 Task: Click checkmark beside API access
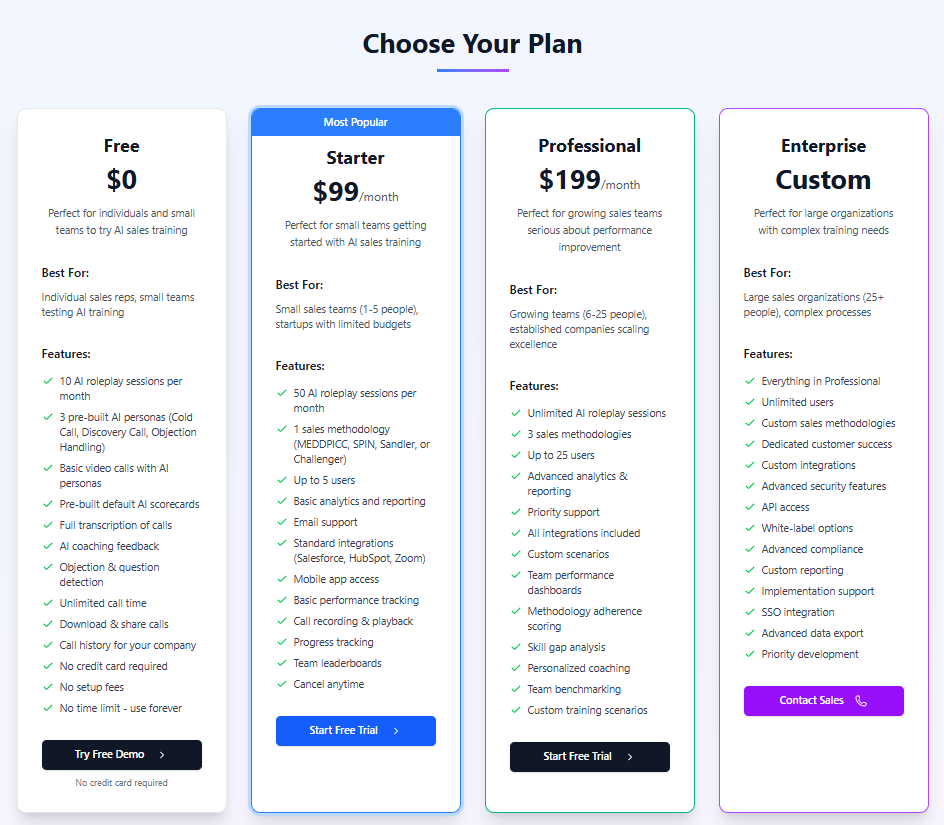click(x=750, y=507)
